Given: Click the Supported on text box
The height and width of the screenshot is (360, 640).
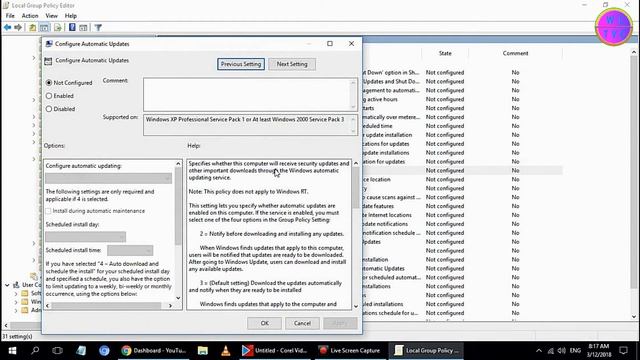Looking at the screenshot, I should [x=247, y=125].
